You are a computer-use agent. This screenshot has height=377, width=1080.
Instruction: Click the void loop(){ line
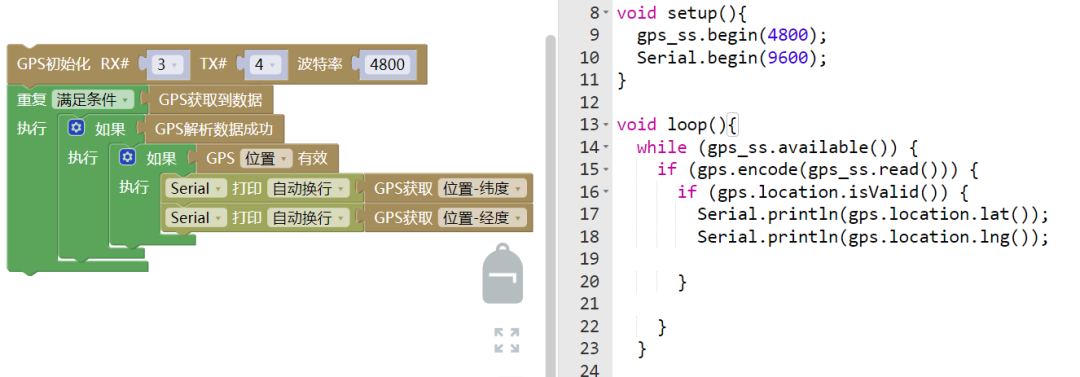[x=677, y=125]
